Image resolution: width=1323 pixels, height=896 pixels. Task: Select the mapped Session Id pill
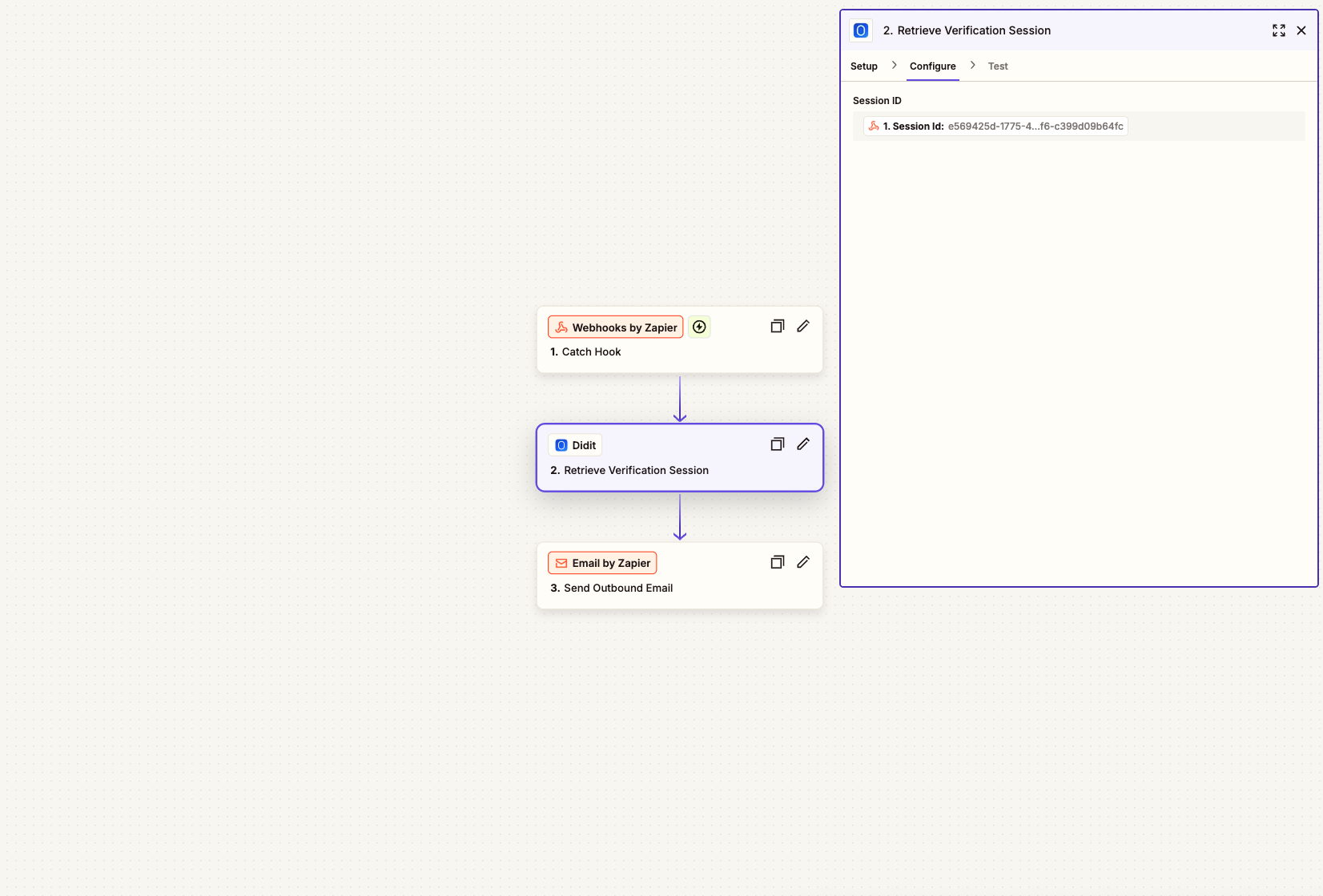coord(995,127)
